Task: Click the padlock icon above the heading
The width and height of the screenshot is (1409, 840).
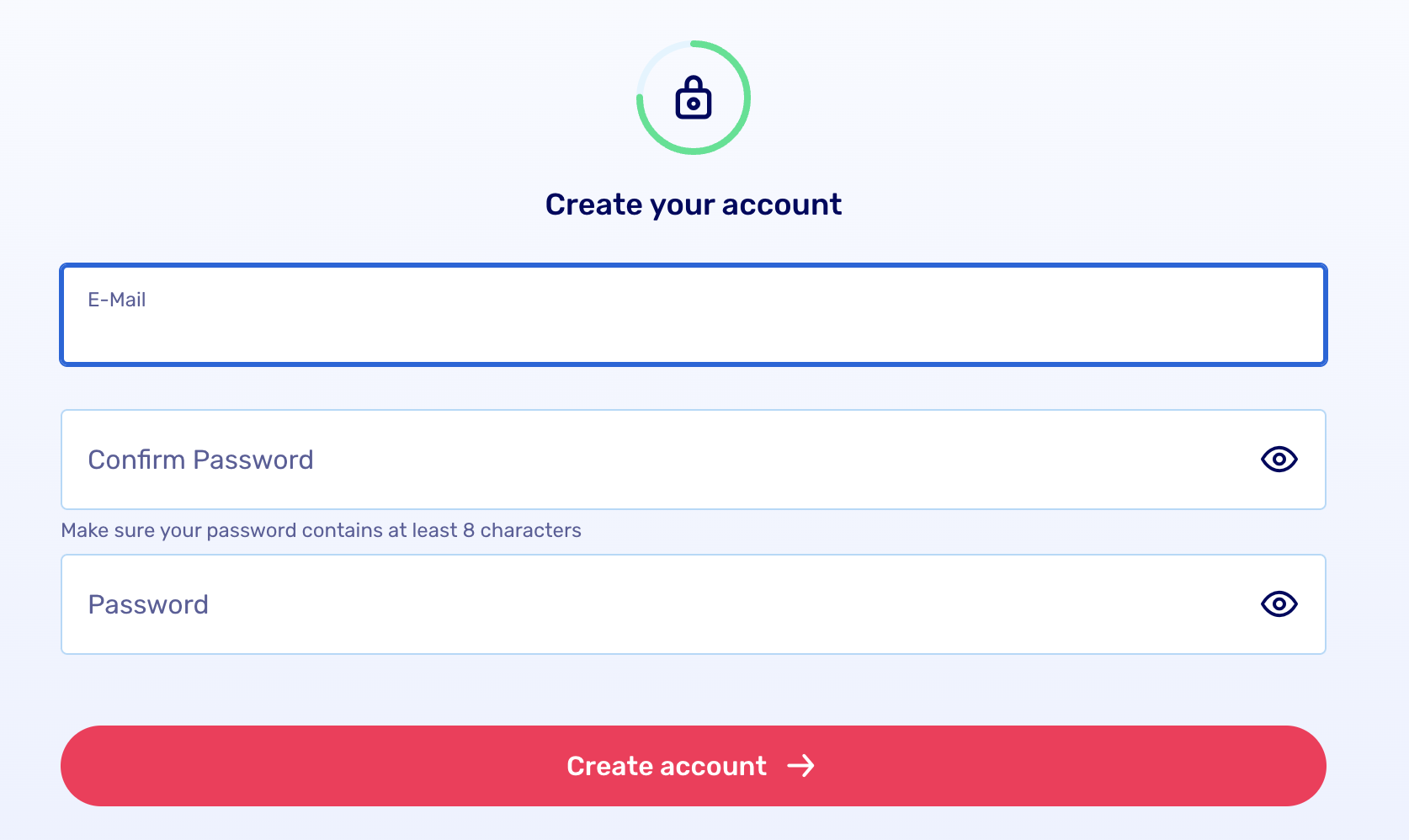Action: pos(694,98)
